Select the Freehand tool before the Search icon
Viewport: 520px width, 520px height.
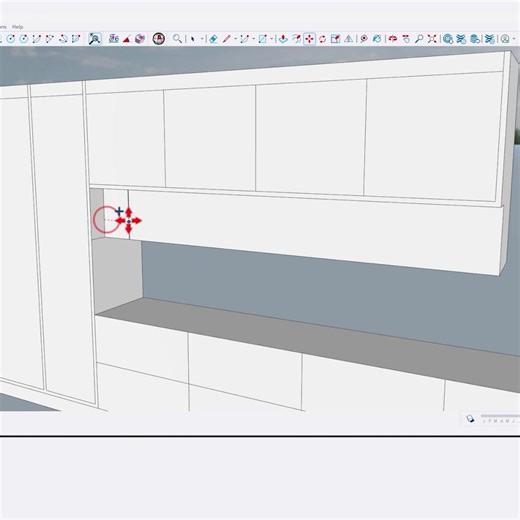tap(76, 39)
